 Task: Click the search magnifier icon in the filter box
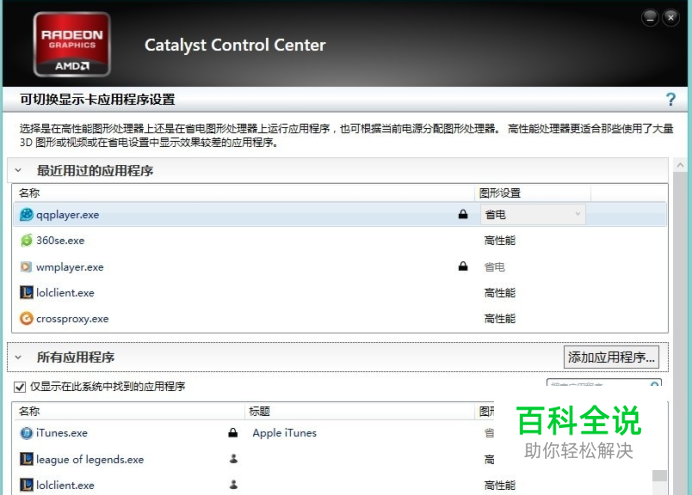654,384
